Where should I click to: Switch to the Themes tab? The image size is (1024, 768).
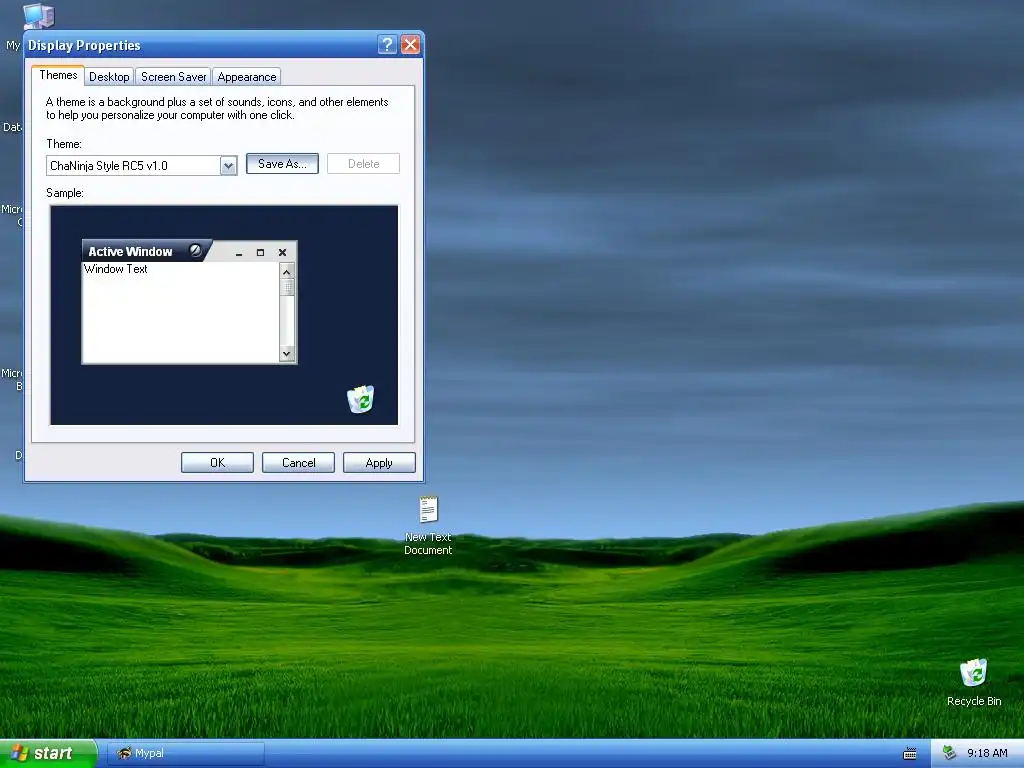[58, 75]
